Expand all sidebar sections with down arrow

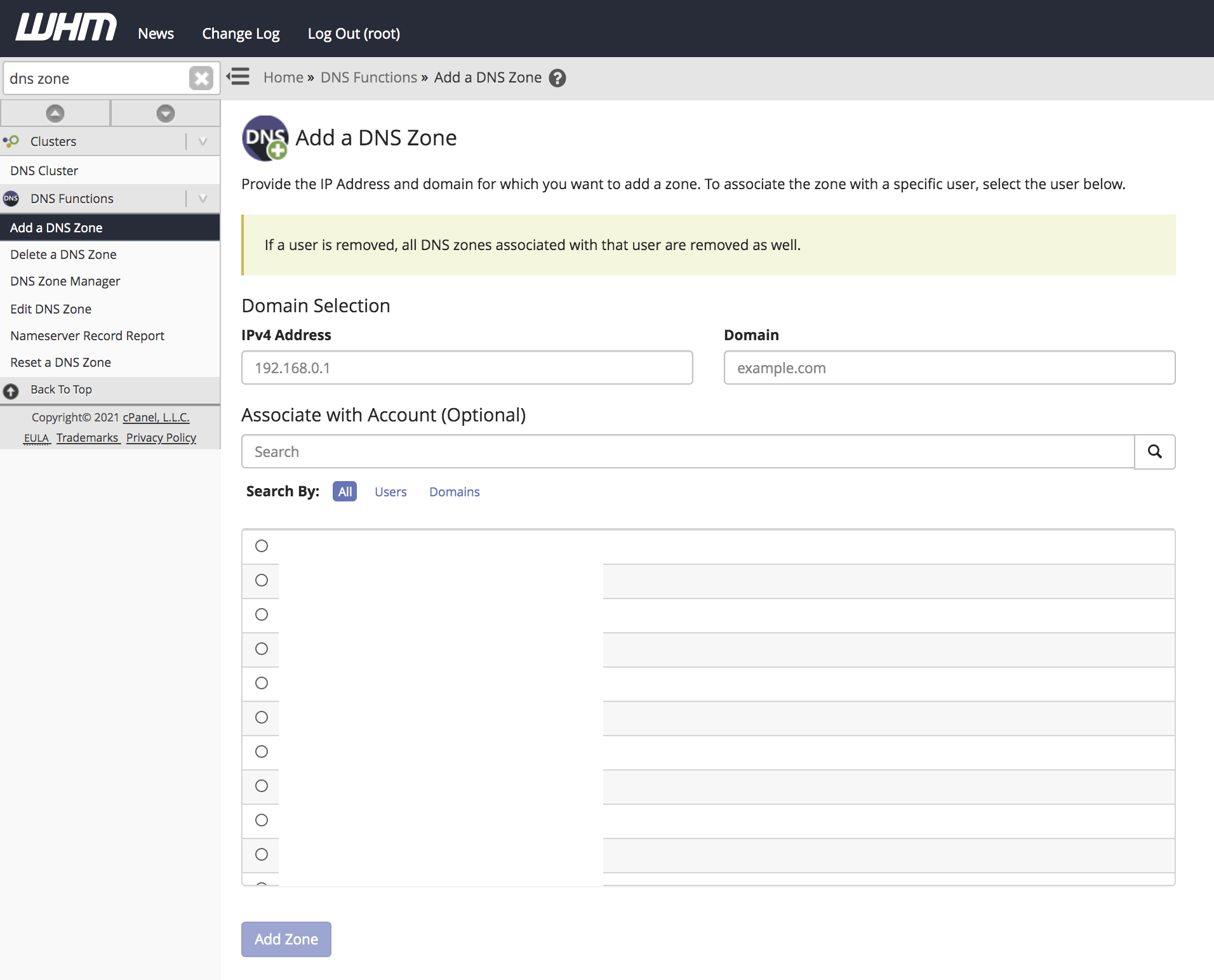(166, 114)
